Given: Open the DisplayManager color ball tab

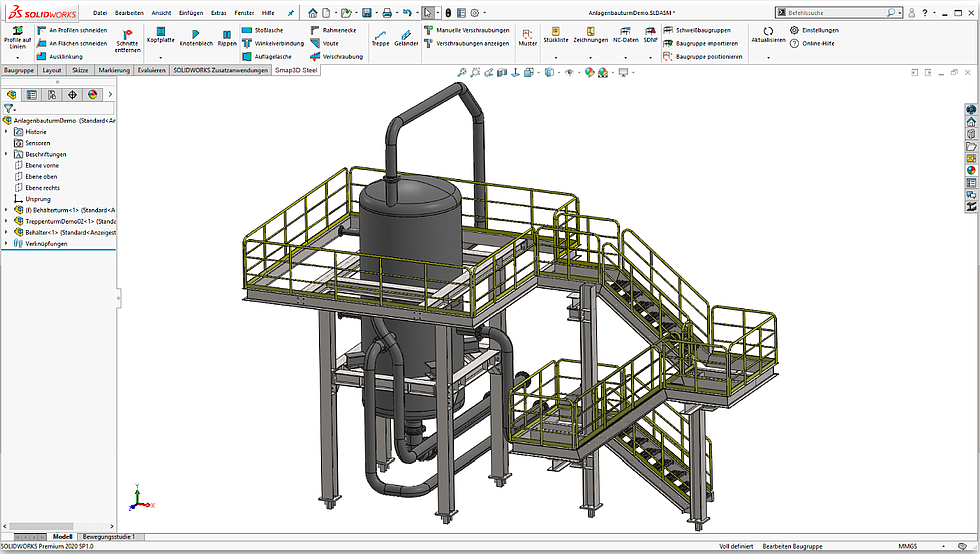Looking at the screenshot, I should click(x=93, y=95).
